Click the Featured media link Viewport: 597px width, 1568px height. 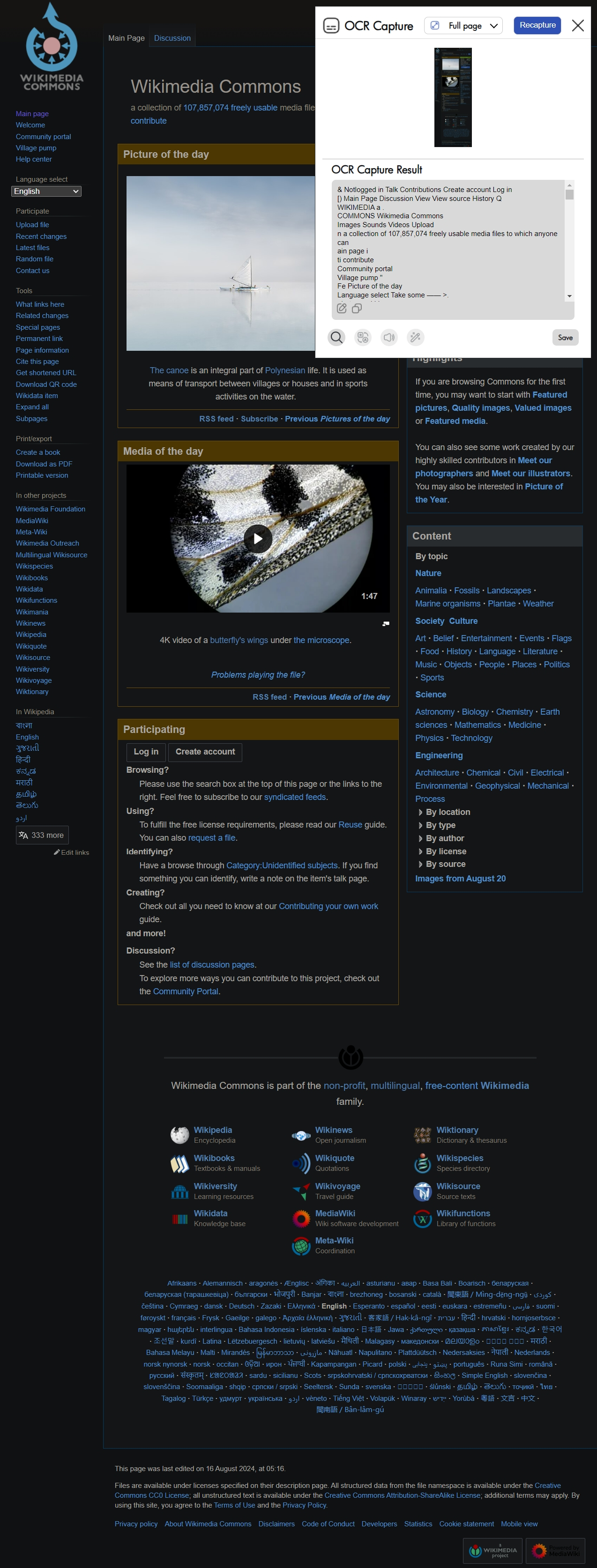(455, 421)
